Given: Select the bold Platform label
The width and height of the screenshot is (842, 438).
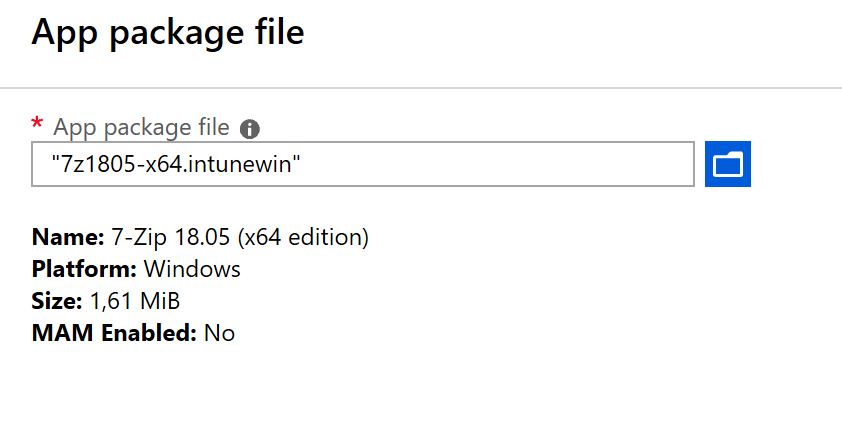Looking at the screenshot, I should click(84, 269).
